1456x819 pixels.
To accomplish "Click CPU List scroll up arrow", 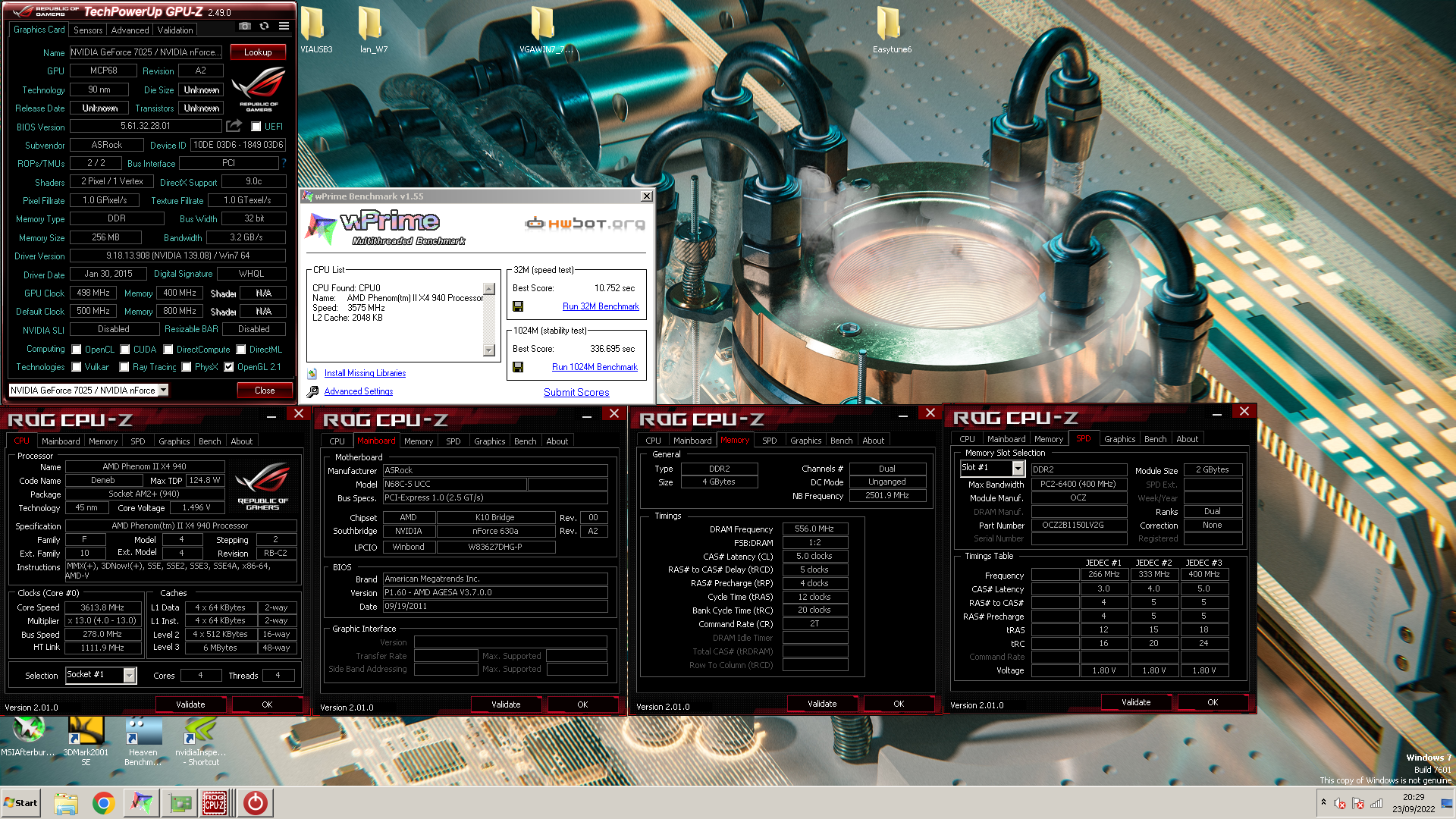I will click(x=489, y=289).
